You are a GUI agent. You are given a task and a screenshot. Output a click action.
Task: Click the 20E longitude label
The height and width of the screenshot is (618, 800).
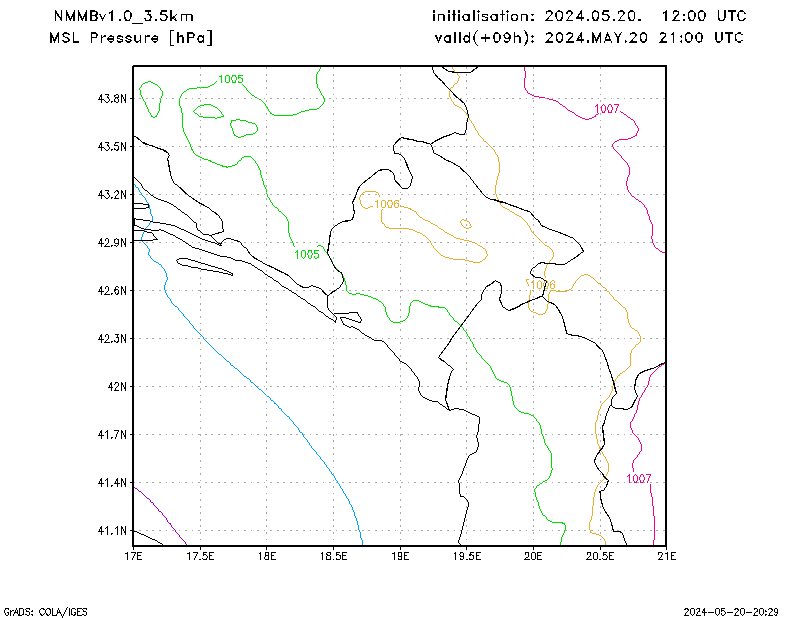(x=533, y=556)
